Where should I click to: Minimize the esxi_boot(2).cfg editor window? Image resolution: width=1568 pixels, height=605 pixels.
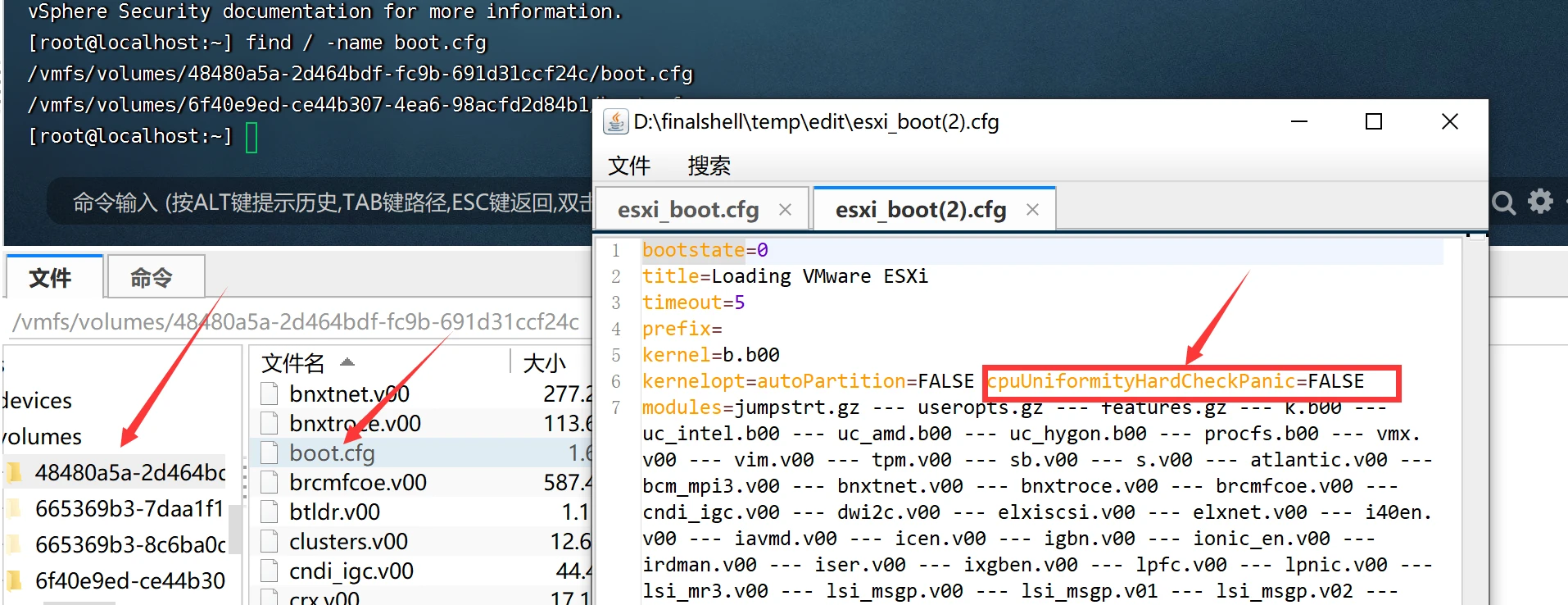tap(1299, 121)
